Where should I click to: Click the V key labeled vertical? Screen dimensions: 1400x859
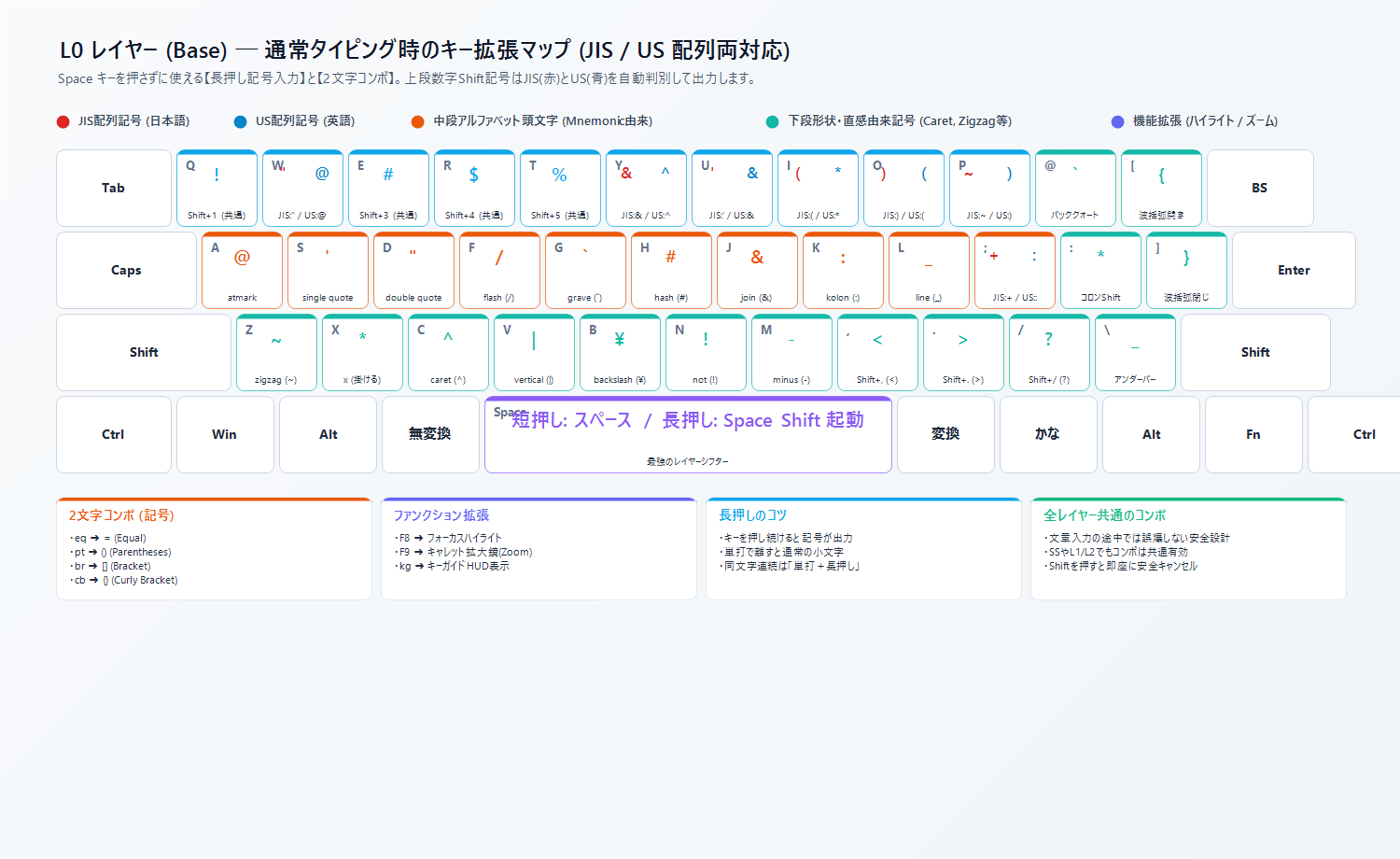click(534, 352)
